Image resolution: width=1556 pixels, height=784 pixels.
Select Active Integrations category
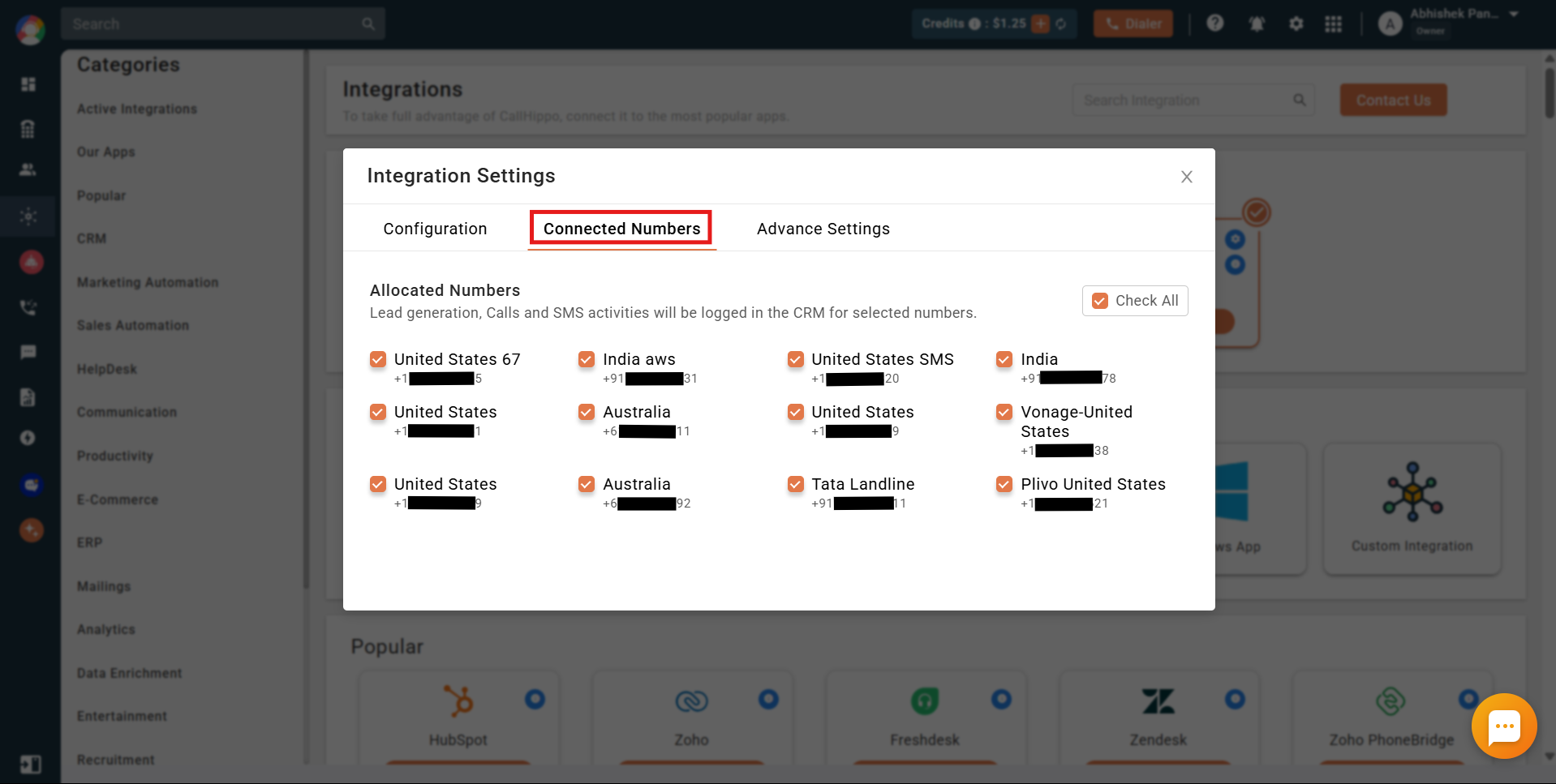click(137, 109)
